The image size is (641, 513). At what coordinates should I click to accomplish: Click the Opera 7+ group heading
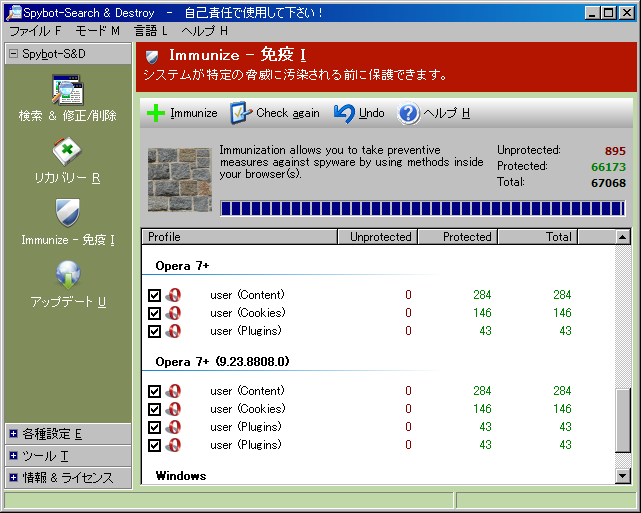click(x=182, y=266)
